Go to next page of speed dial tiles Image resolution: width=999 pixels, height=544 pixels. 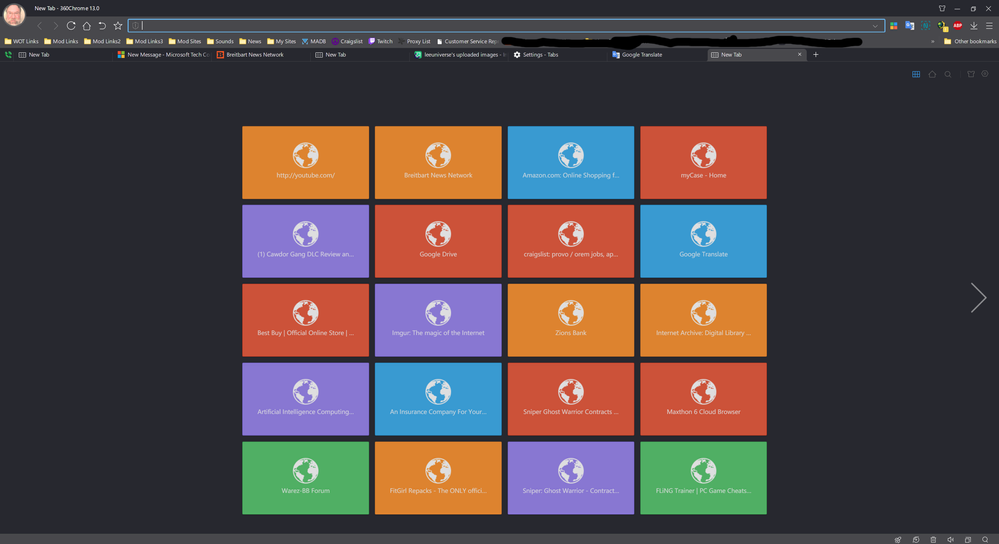coord(979,297)
